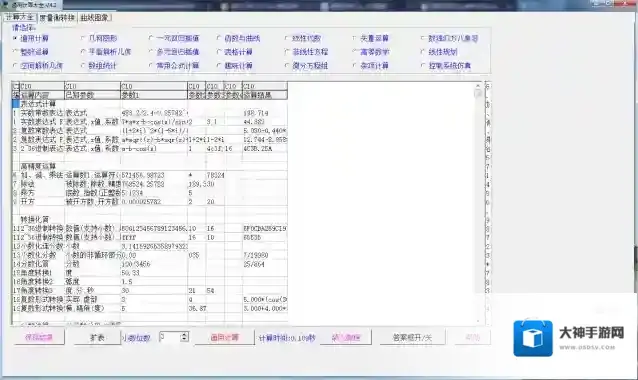Click the 运算内容 column header
Screen dimensions: 638x380
(x=42, y=95)
